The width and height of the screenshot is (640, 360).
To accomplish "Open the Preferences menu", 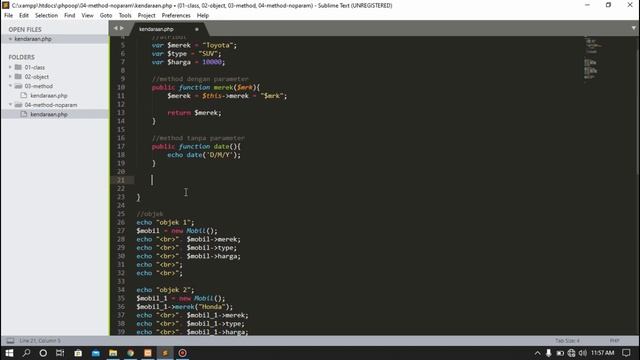I will click(176, 16).
